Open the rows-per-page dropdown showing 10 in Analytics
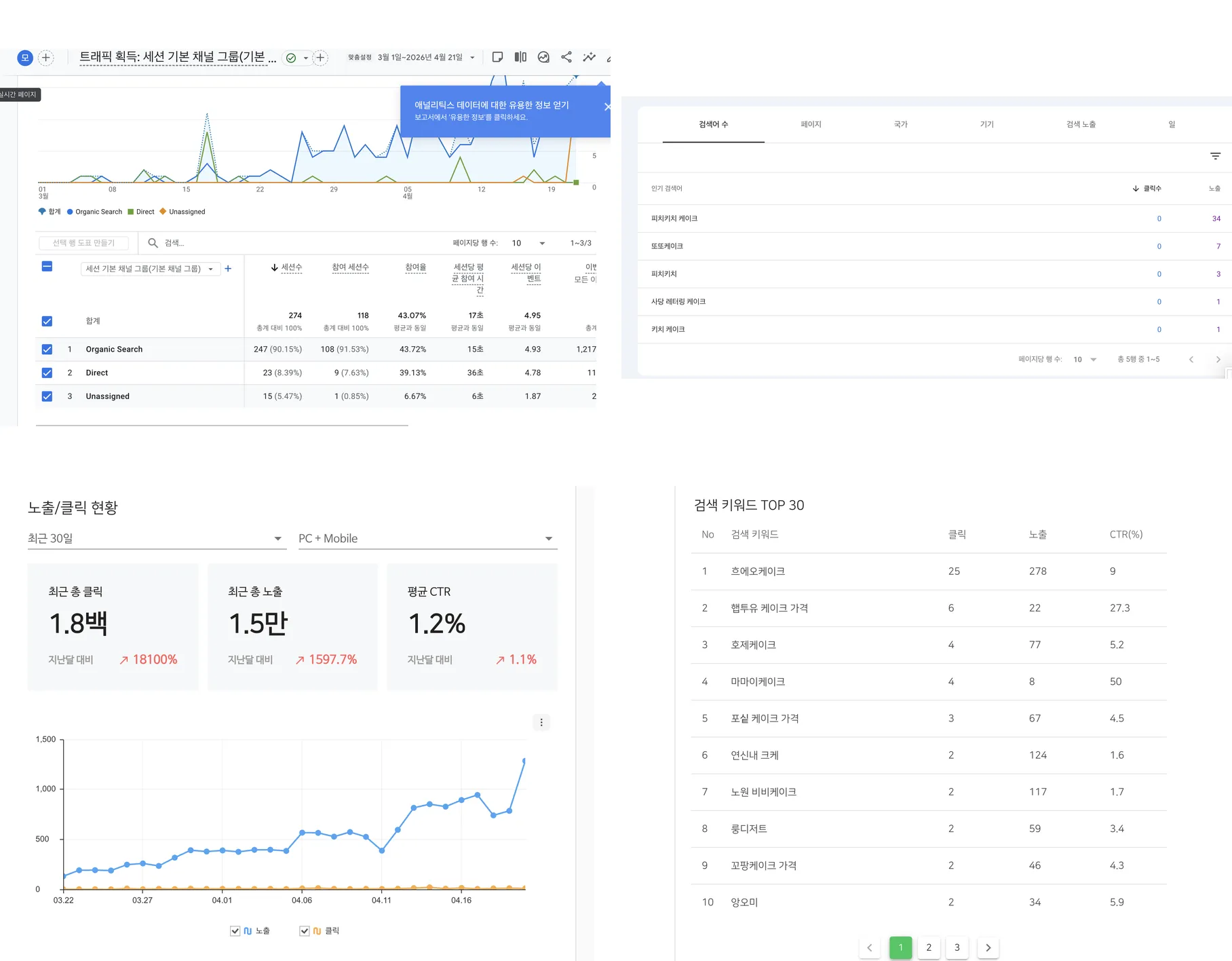The width and height of the screenshot is (1232, 961). (x=529, y=243)
